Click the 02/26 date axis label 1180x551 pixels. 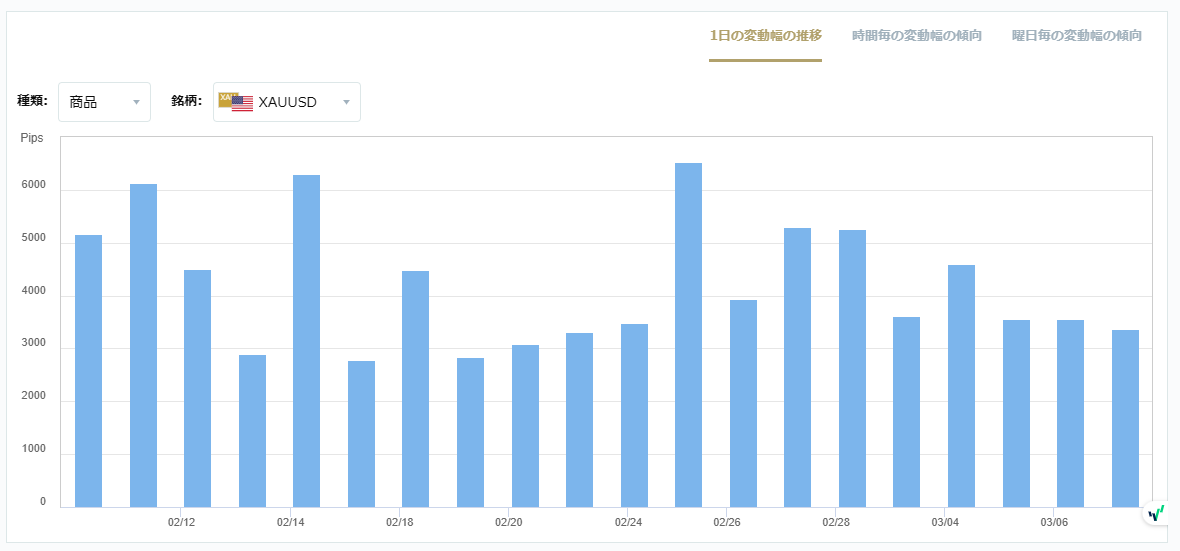tap(727, 522)
